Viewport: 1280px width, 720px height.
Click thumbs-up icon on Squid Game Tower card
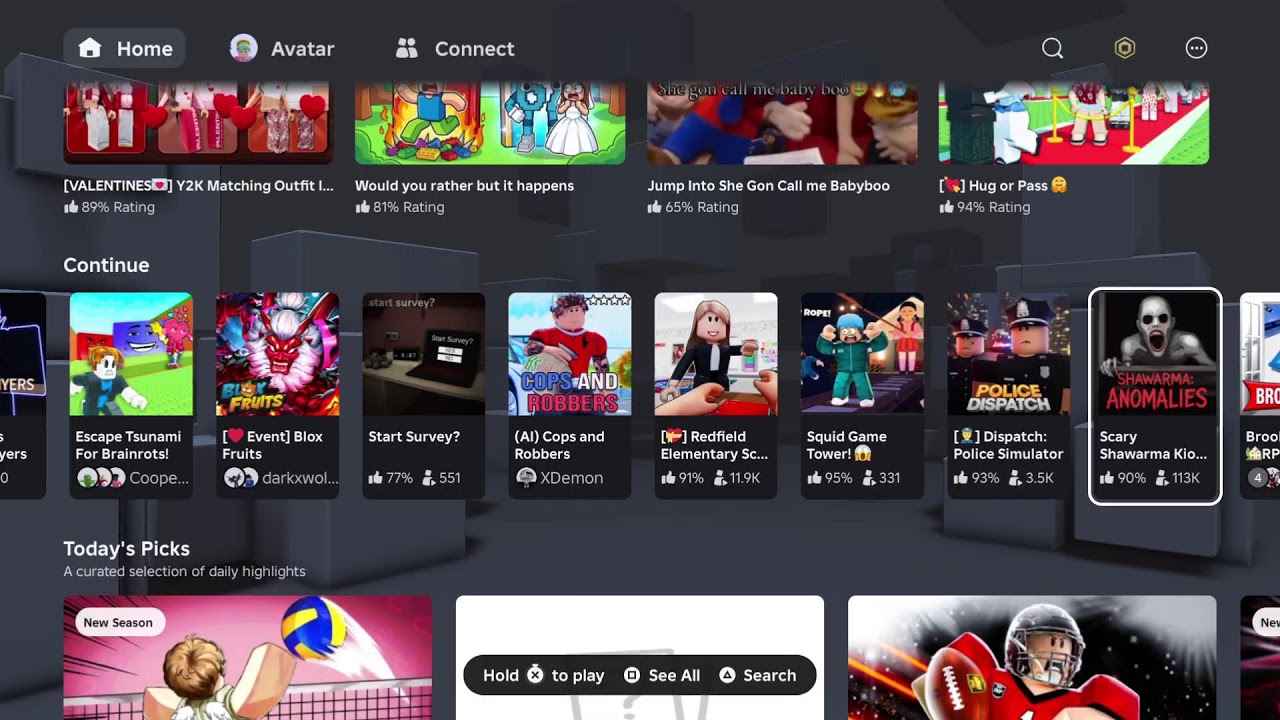tap(814, 478)
